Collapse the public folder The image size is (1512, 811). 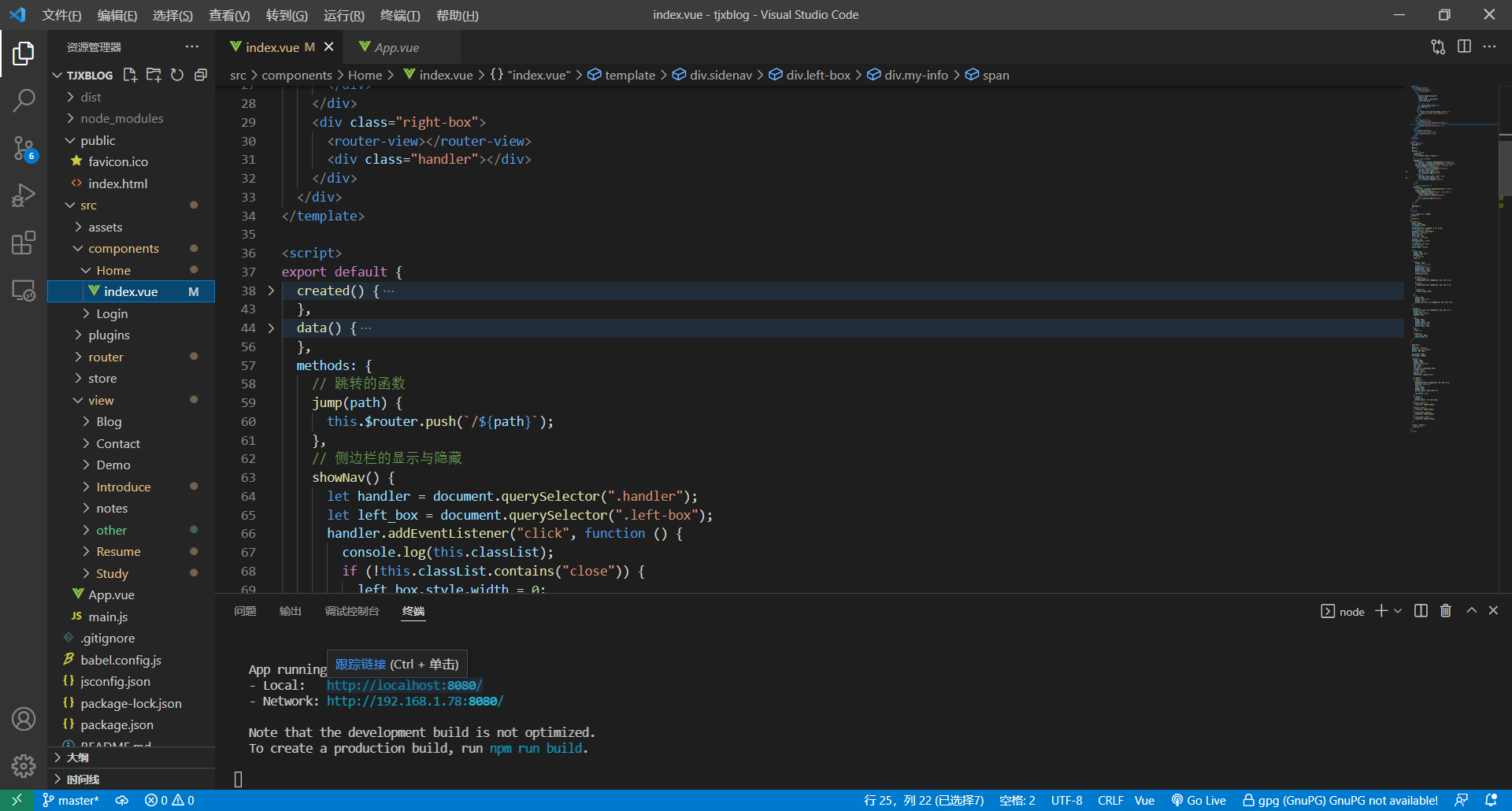pyautogui.click(x=131, y=140)
